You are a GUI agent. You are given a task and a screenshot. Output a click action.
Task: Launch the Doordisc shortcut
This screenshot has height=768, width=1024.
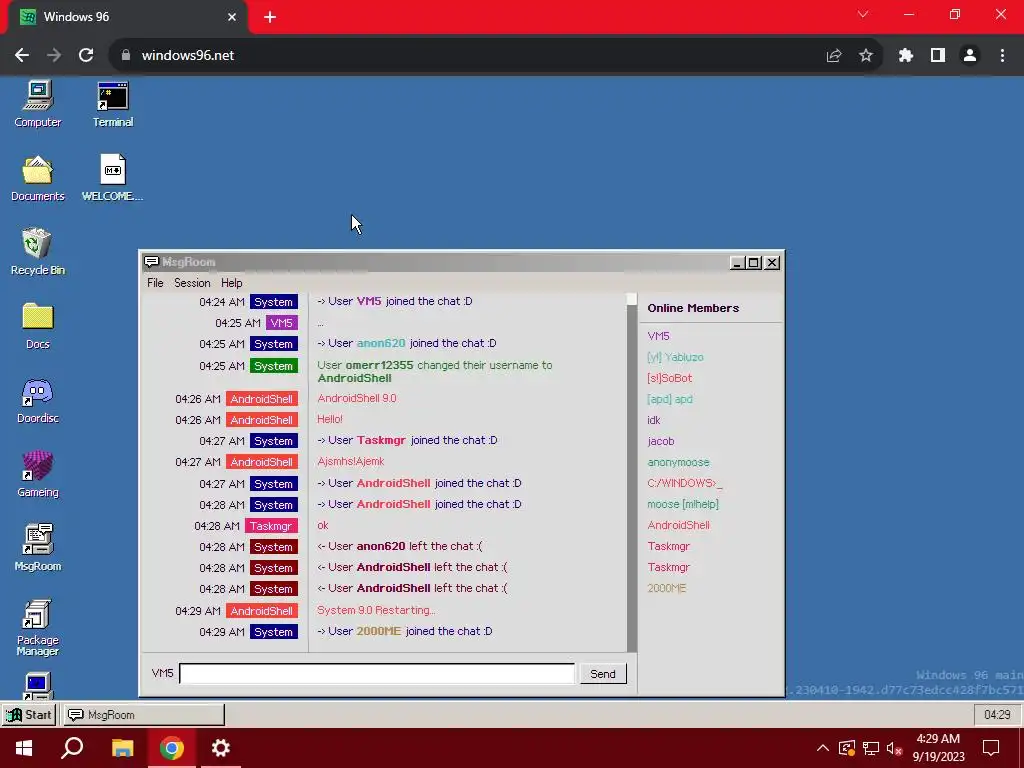coord(37,400)
